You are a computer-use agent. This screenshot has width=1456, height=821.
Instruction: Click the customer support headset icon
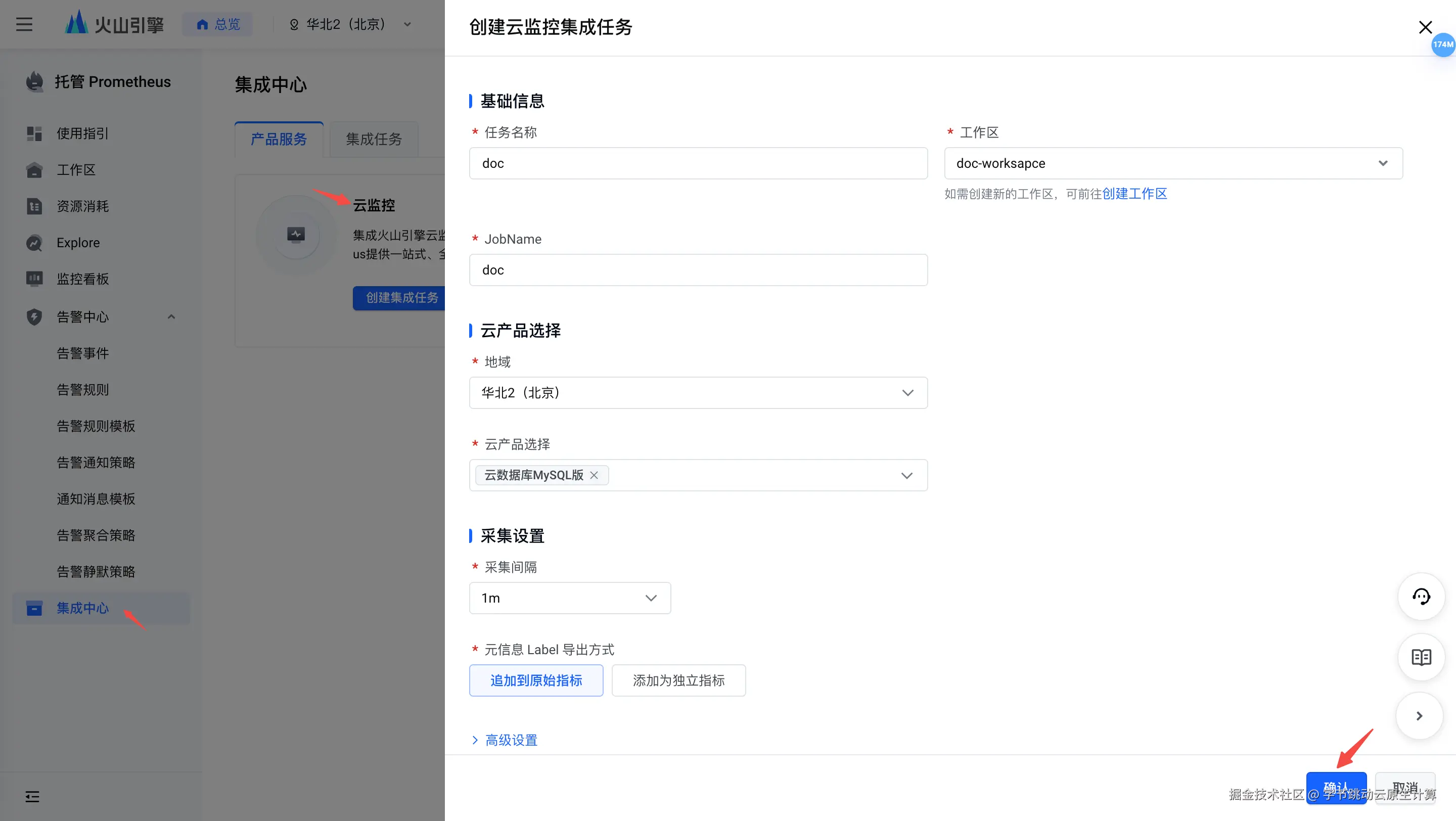click(1421, 597)
